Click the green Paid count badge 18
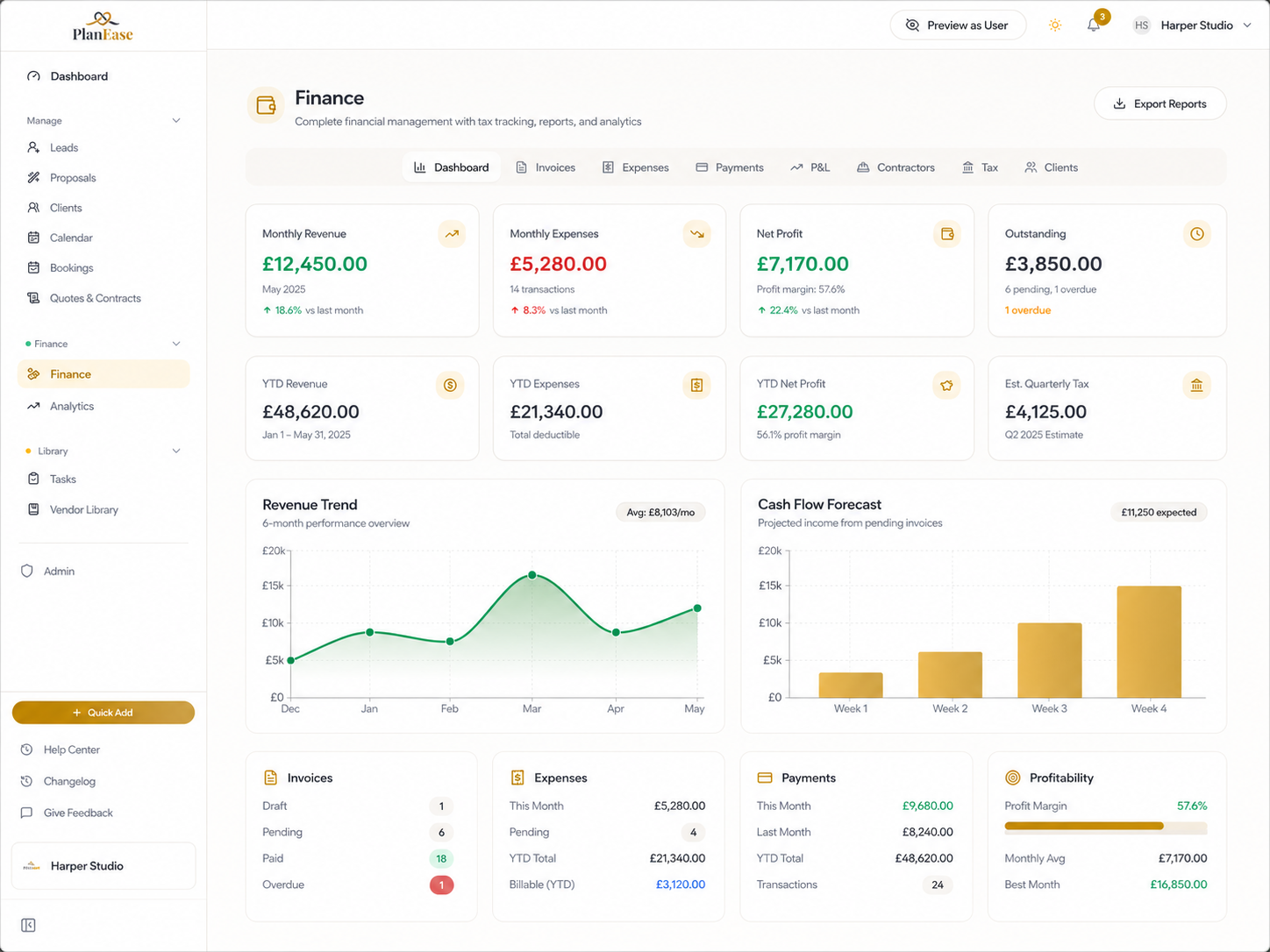 [441, 859]
